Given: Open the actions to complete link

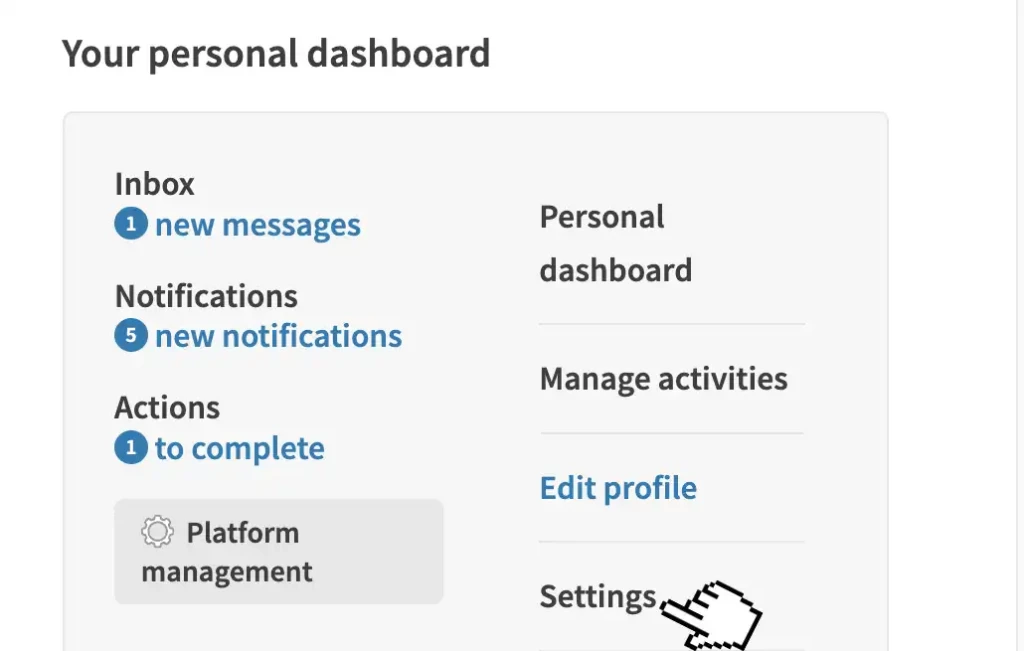Looking at the screenshot, I should pyautogui.click(x=239, y=449).
